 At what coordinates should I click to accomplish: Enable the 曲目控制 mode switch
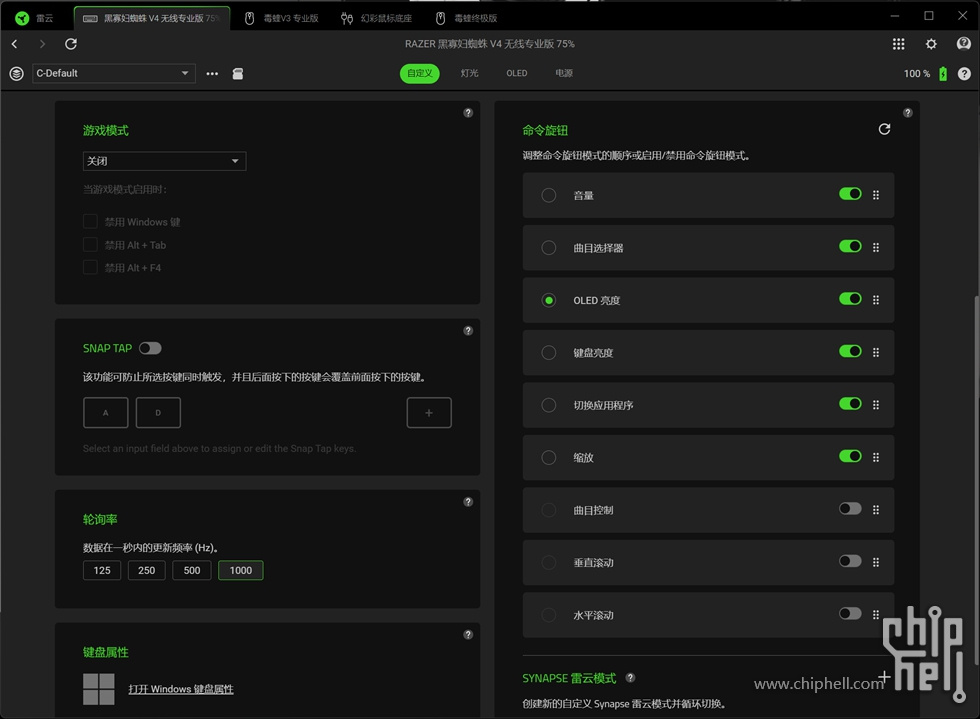coord(850,509)
